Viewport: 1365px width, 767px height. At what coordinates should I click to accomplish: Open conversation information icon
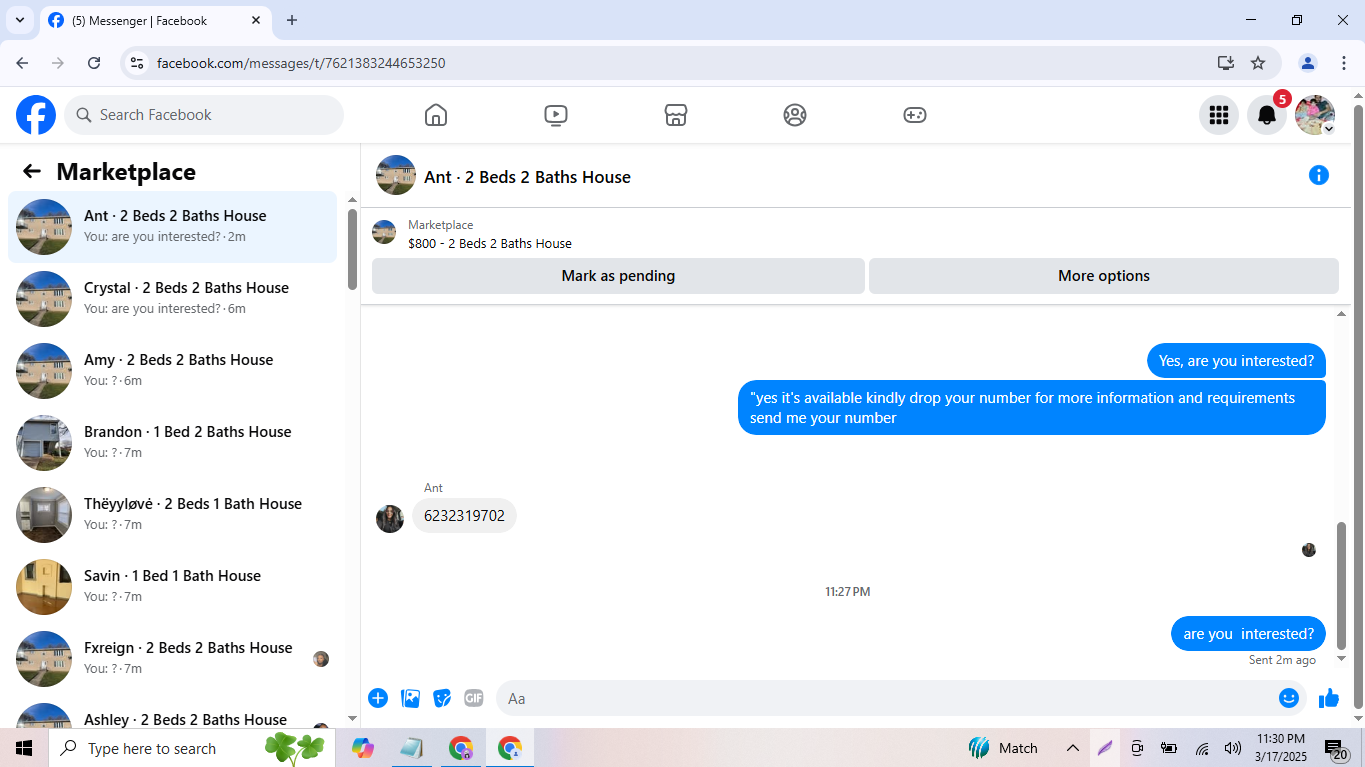[1319, 176]
